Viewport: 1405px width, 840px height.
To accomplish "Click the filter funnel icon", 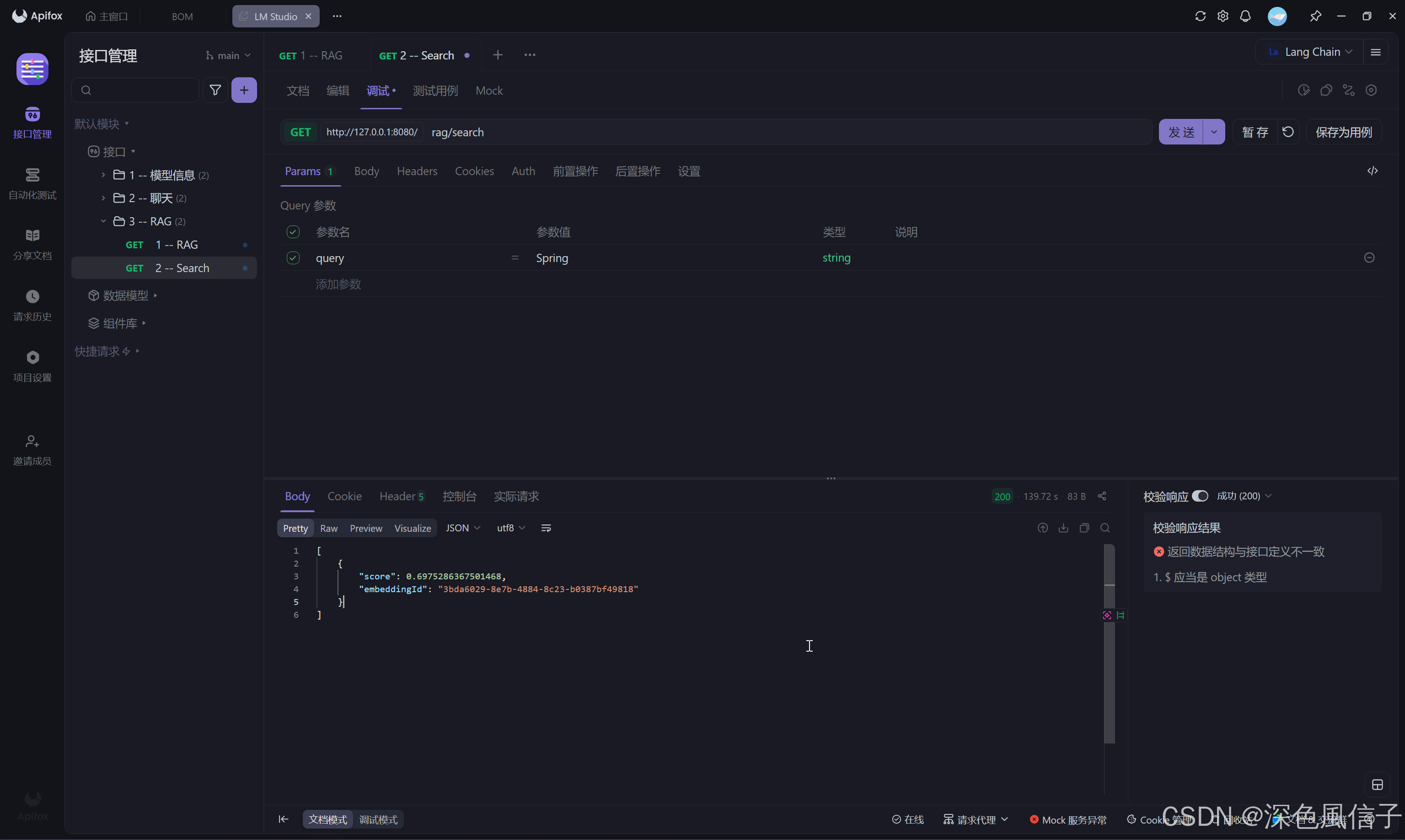I will click(215, 90).
